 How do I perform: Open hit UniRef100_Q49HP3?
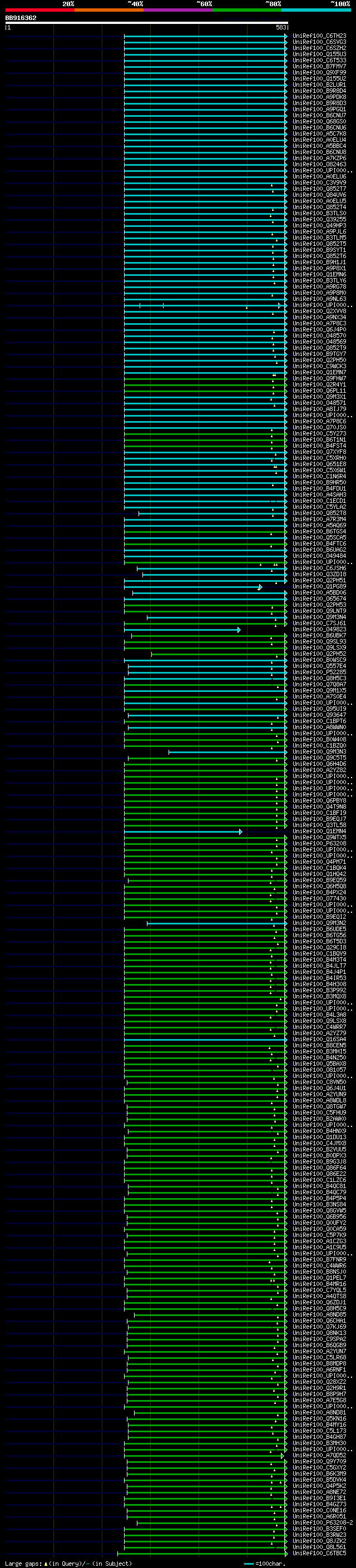pyautogui.click(x=319, y=225)
